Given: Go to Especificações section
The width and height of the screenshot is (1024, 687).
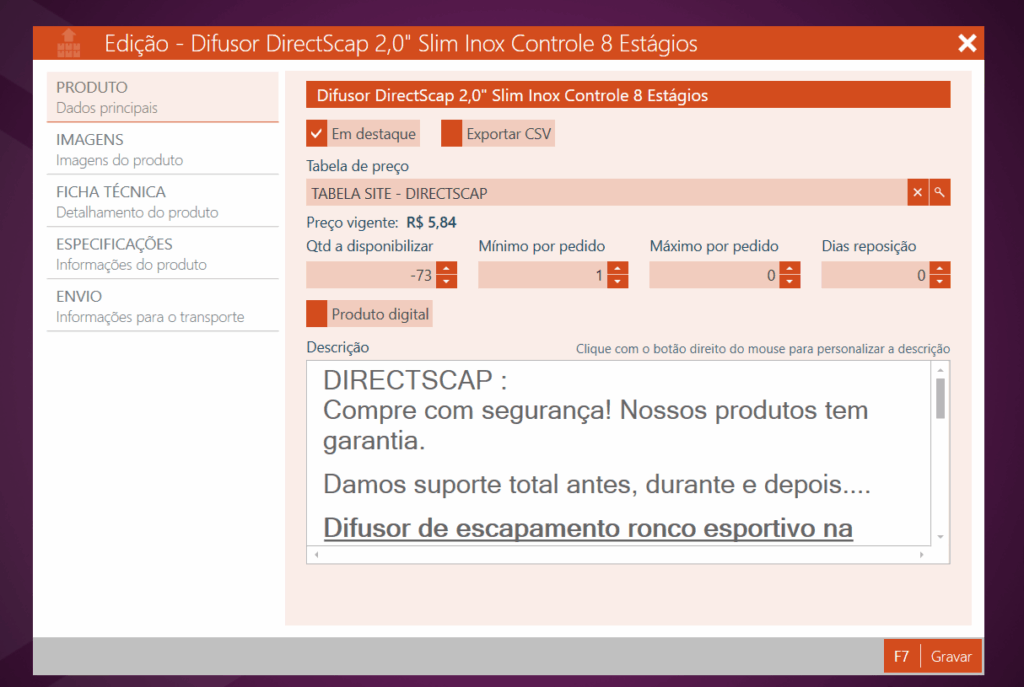Looking at the screenshot, I should coord(162,254).
